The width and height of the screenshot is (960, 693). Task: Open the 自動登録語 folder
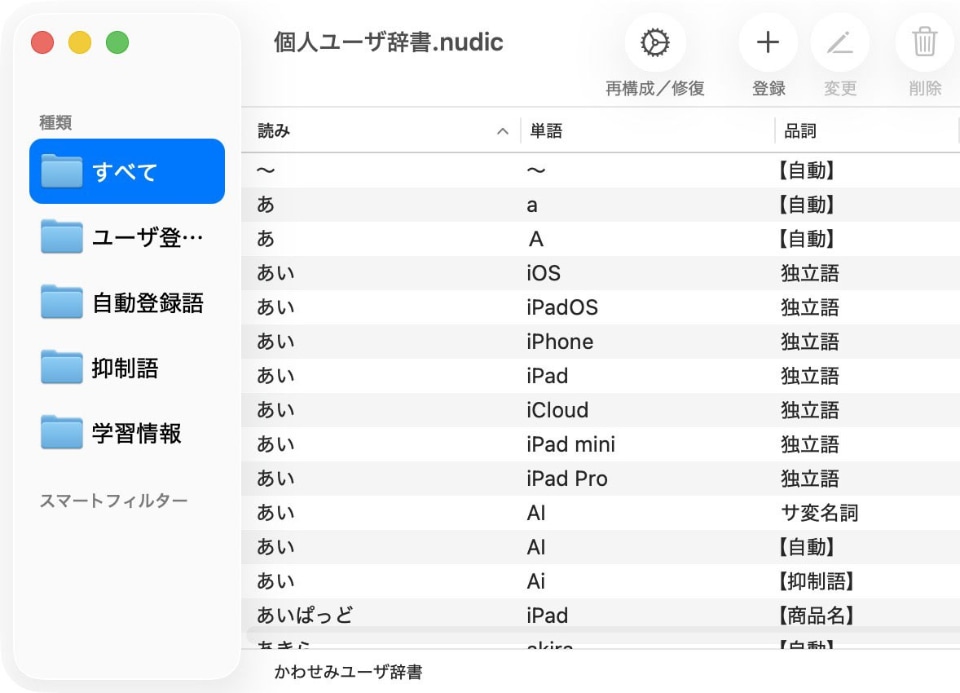[127, 303]
